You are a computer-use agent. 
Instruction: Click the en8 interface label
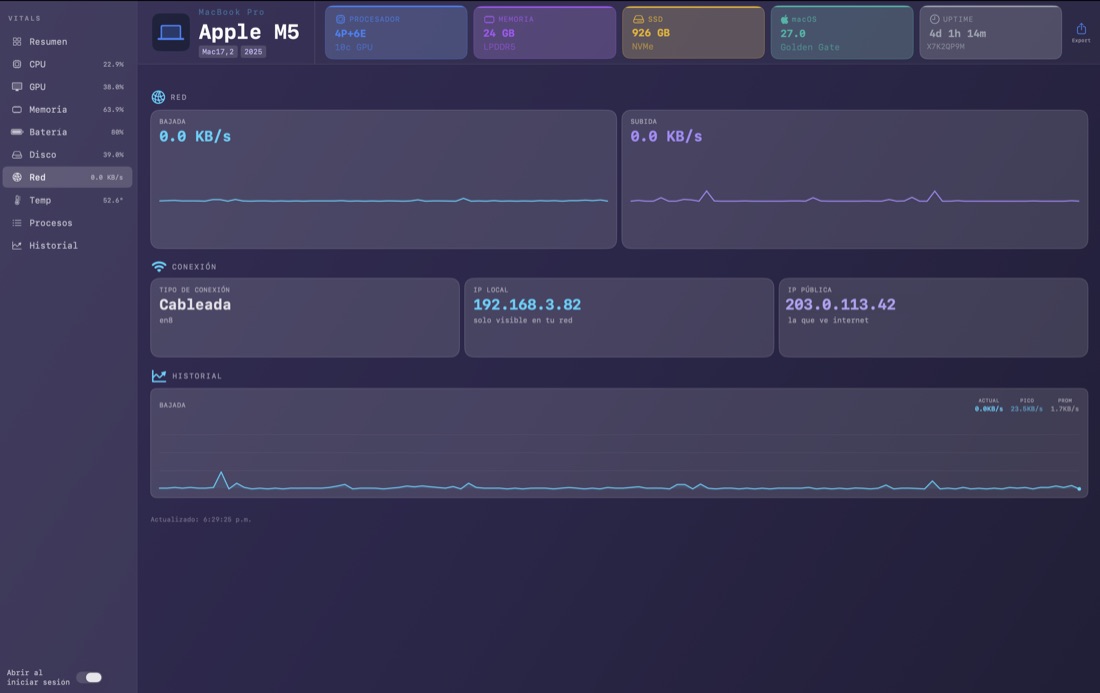coord(166,321)
